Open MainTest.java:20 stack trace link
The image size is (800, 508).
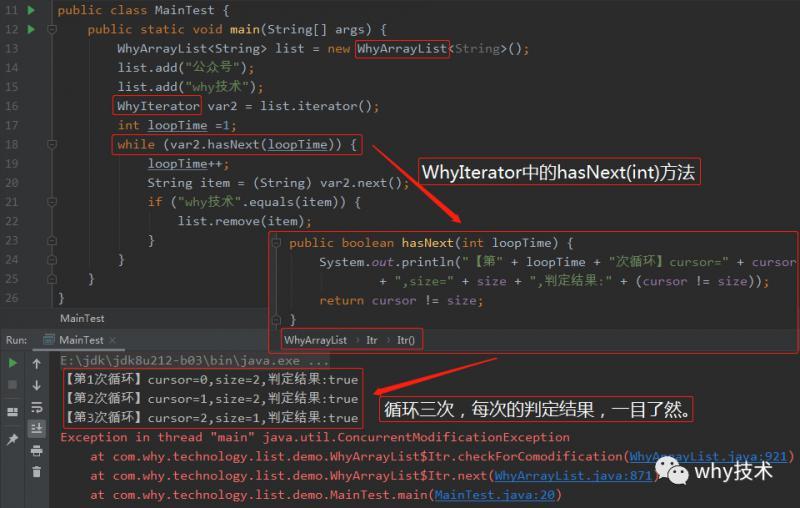pos(494,495)
